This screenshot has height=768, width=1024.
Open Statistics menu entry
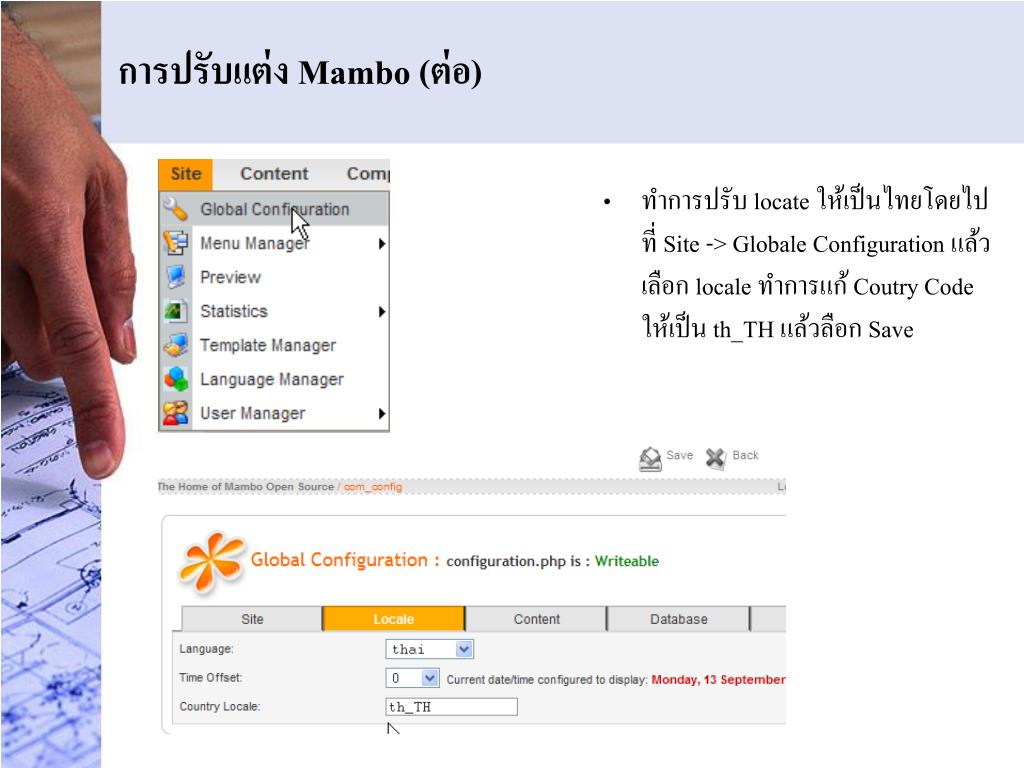point(274,311)
